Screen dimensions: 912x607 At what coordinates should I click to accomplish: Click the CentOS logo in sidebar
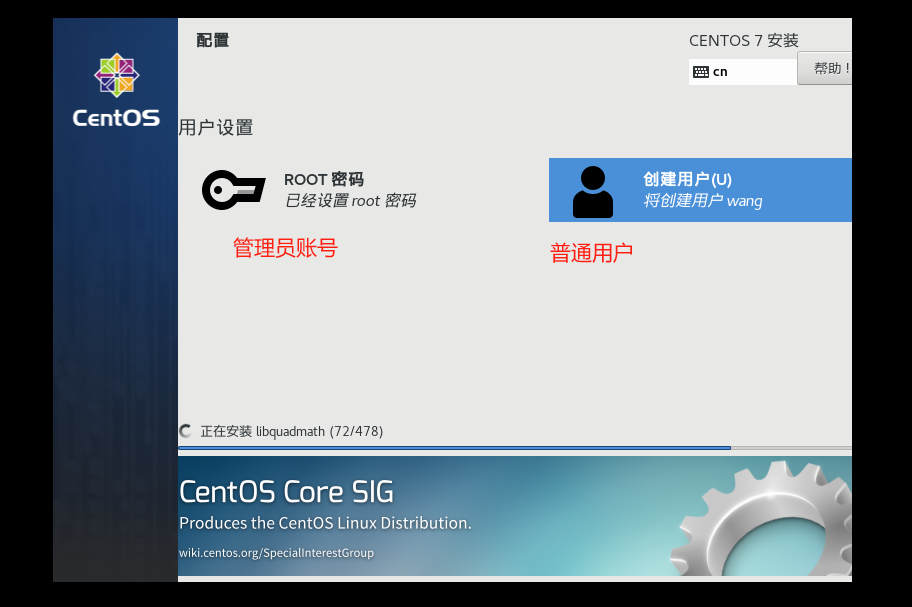tap(116, 75)
